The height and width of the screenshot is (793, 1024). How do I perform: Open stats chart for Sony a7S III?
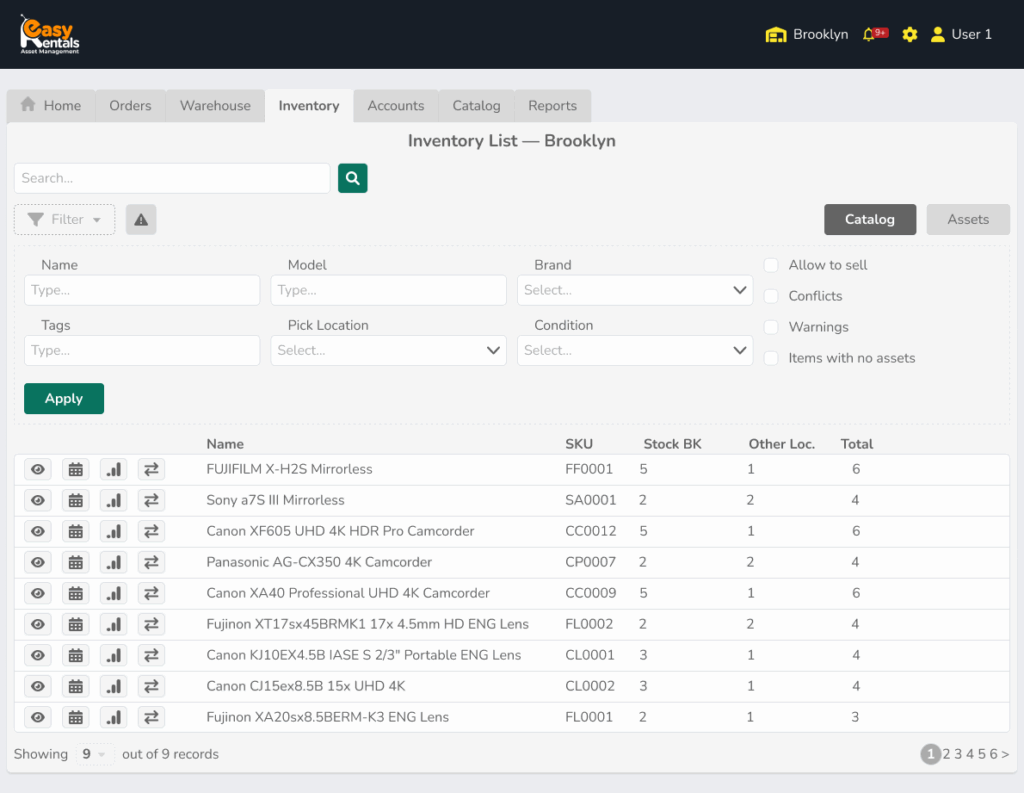click(114, 500)
